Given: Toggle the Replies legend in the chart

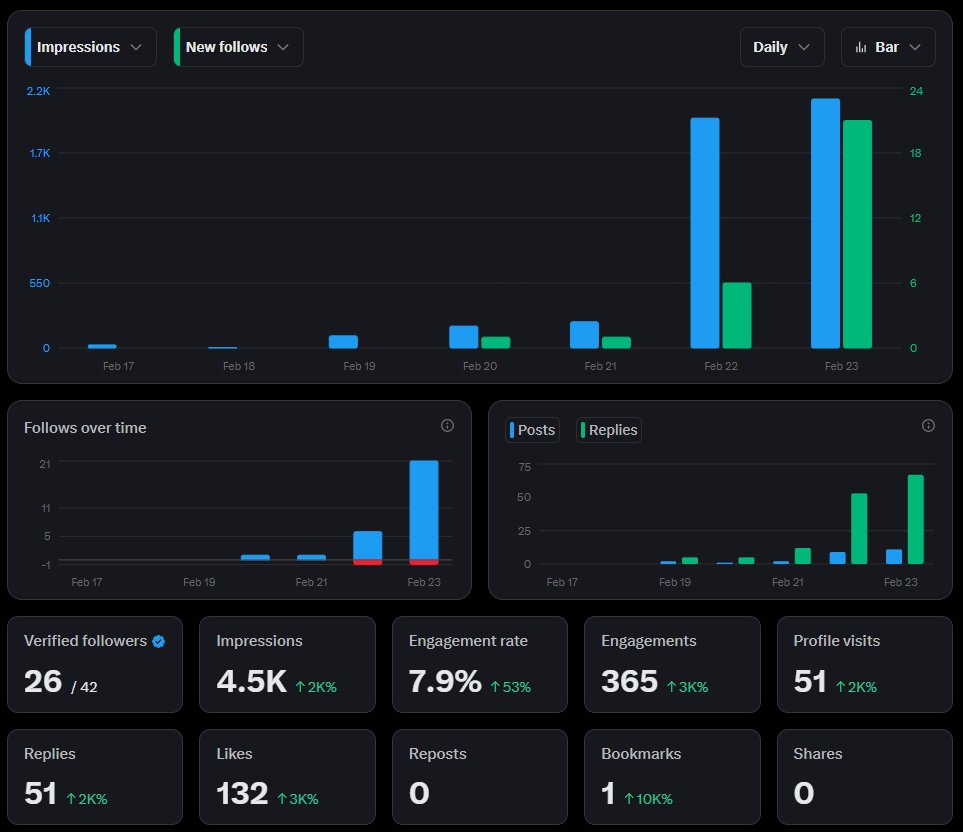Looking at the screenshot, I should [x=609, y=430].
